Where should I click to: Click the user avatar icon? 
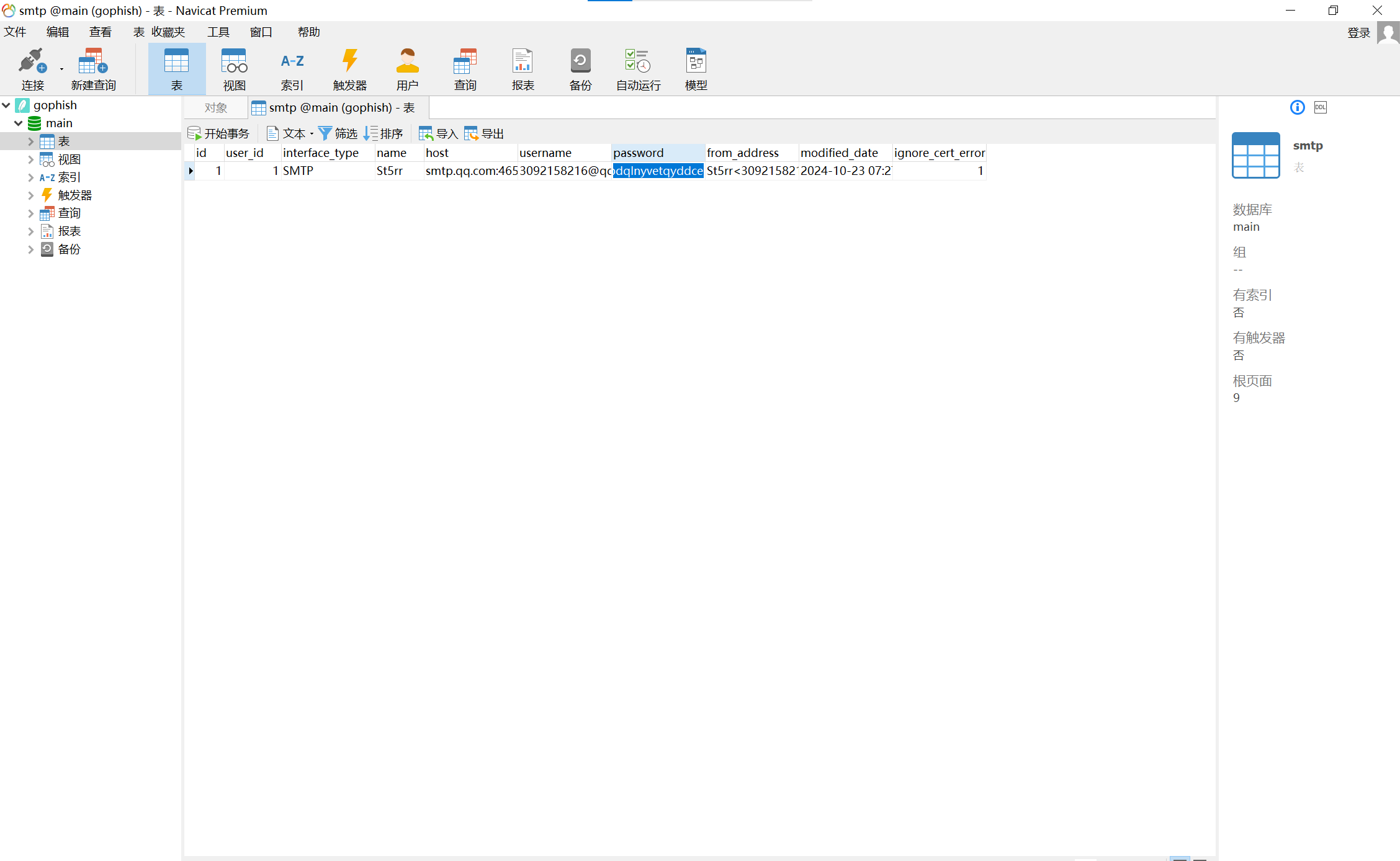pos(1388,32)
